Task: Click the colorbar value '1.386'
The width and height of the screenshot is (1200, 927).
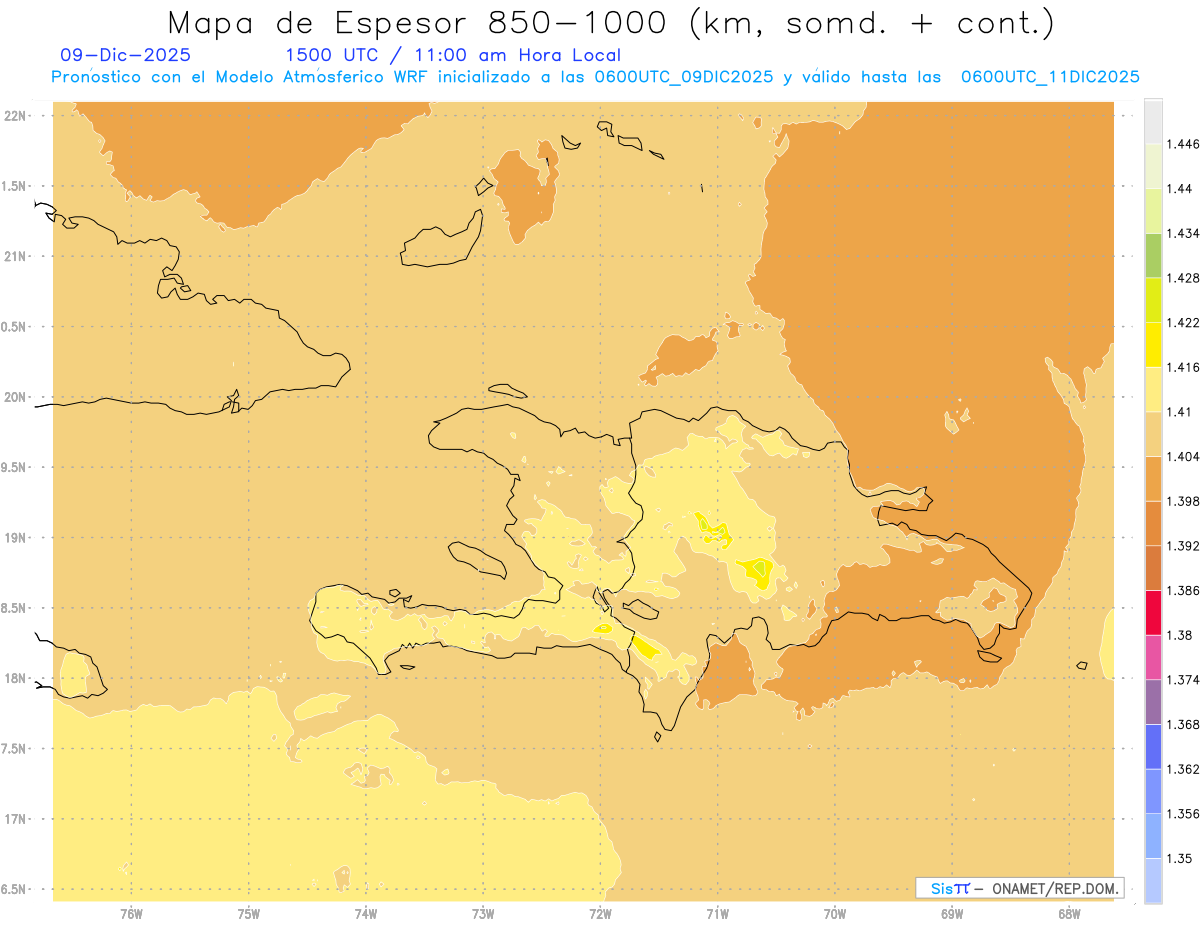Action: pyautogui.click(x=1183, y=591)
